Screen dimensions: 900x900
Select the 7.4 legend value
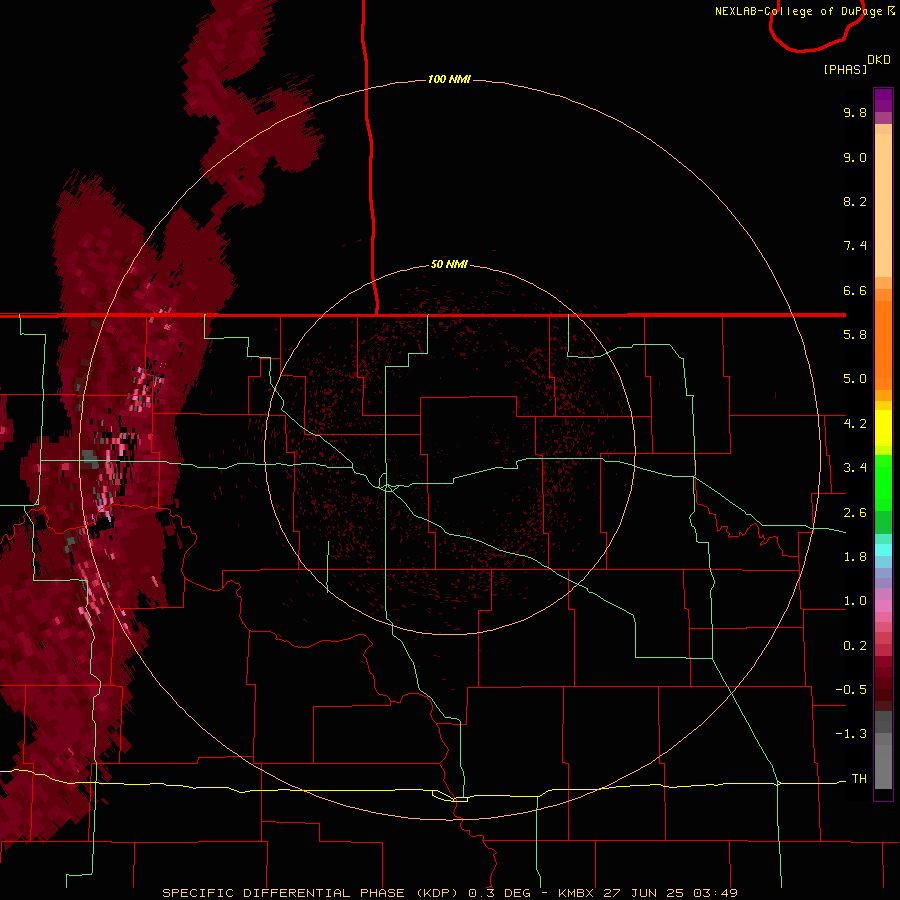855,246
